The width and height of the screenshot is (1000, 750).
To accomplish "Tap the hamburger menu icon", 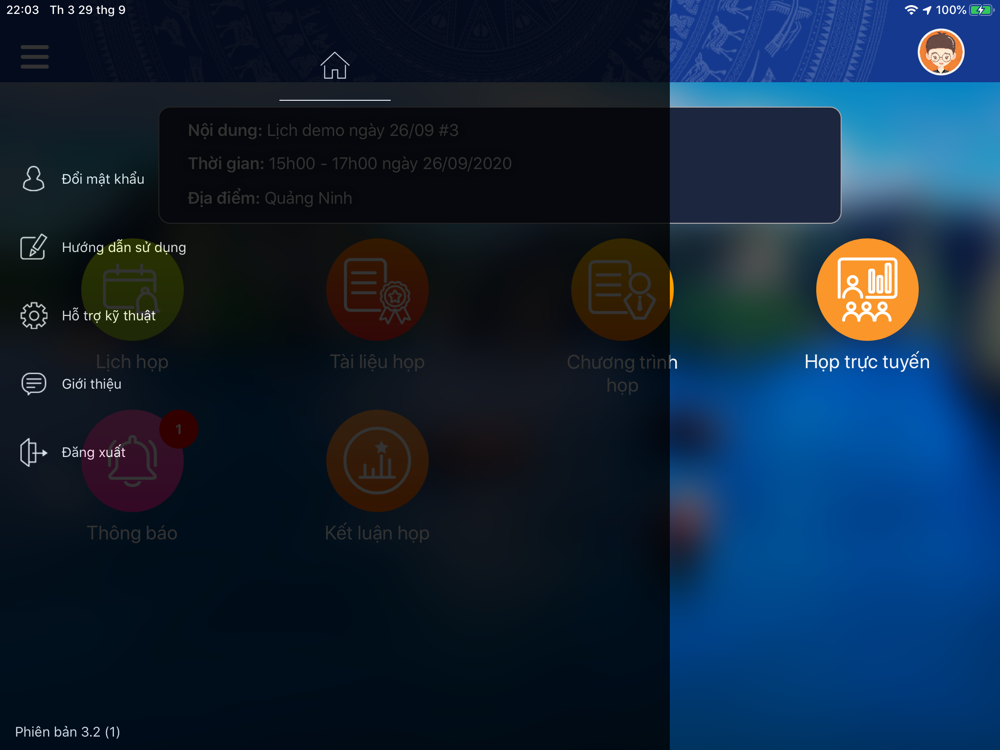I will point(34,57).
